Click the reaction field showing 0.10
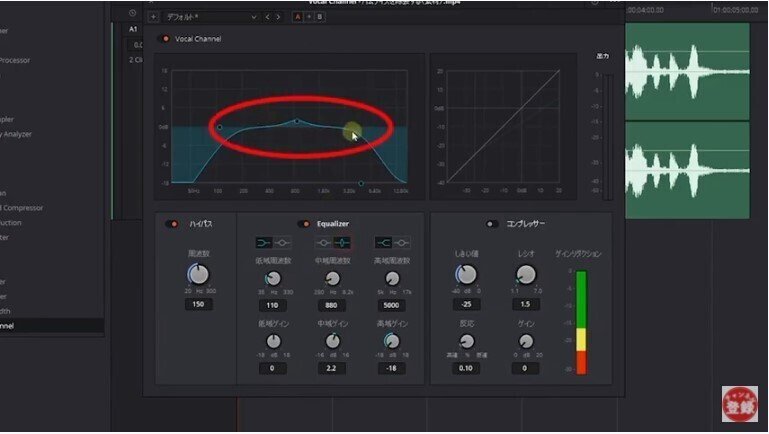This screenshot has height=434, width=769. (x=466, y=368)
